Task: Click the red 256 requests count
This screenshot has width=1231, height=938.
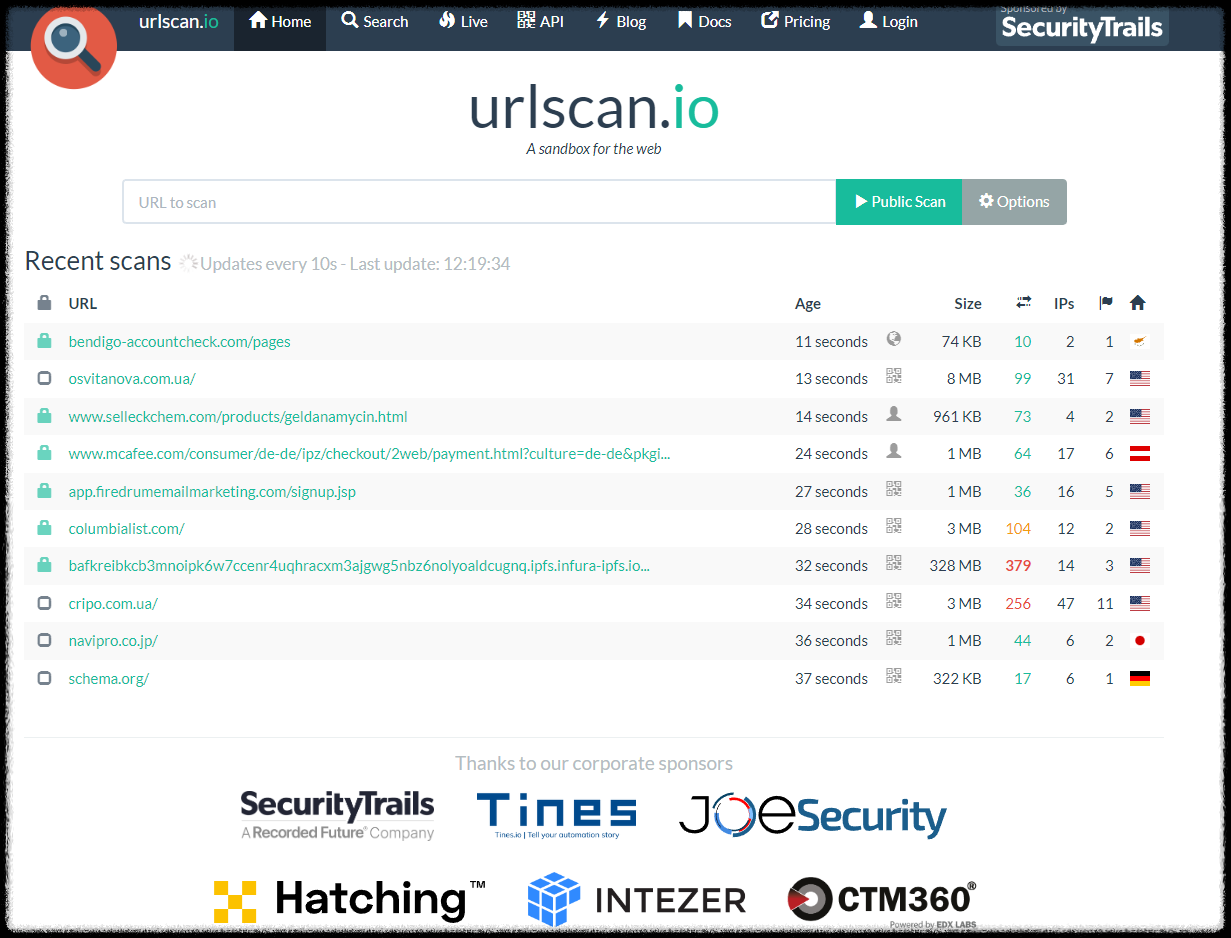Action: point(1018,604)
